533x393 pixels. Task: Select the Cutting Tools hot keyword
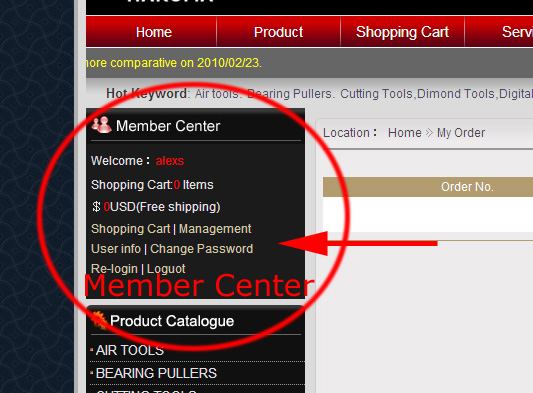pyautogui.click(x=376, y=93)
